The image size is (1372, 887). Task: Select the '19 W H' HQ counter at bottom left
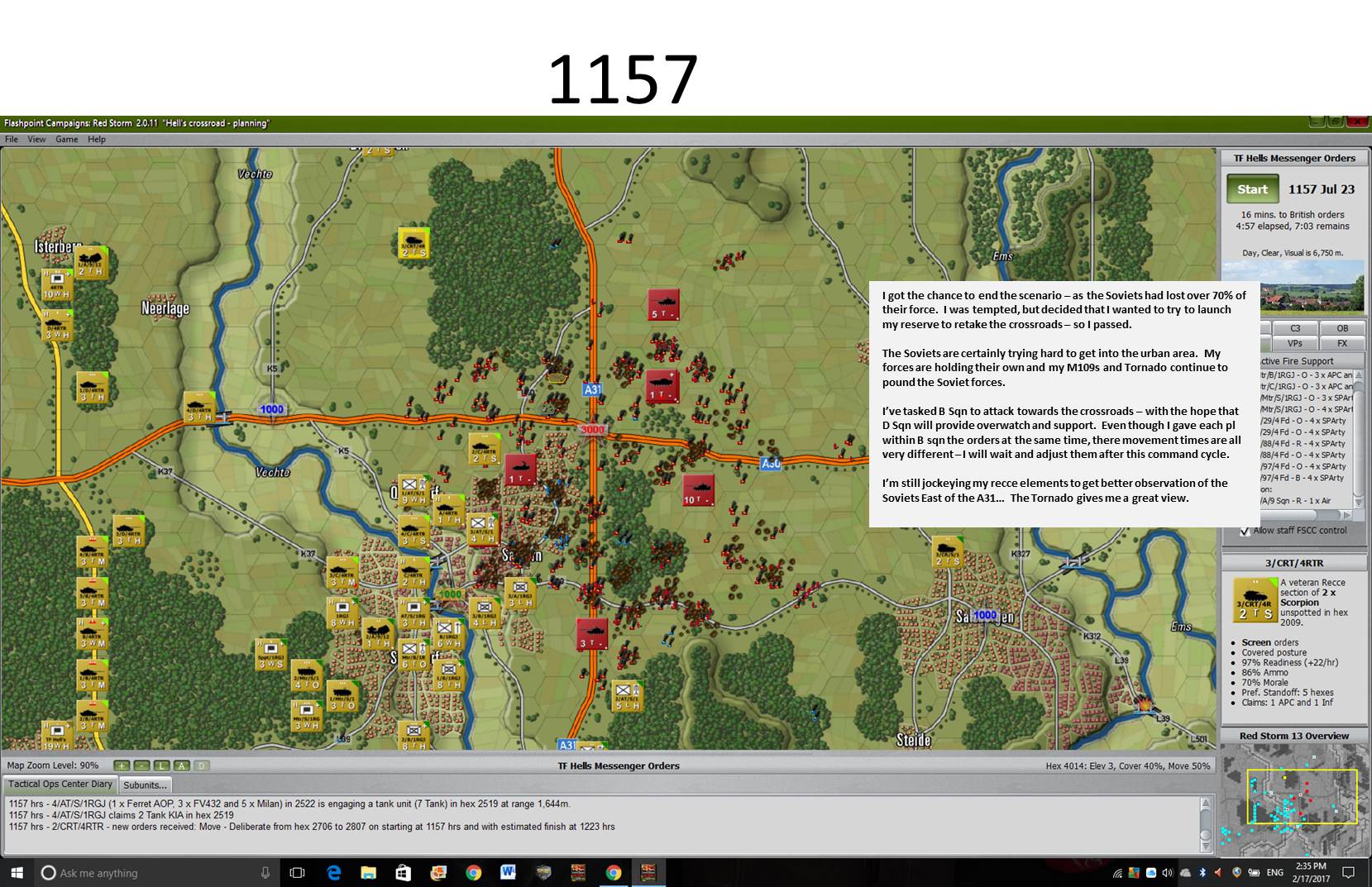point(57,736)
